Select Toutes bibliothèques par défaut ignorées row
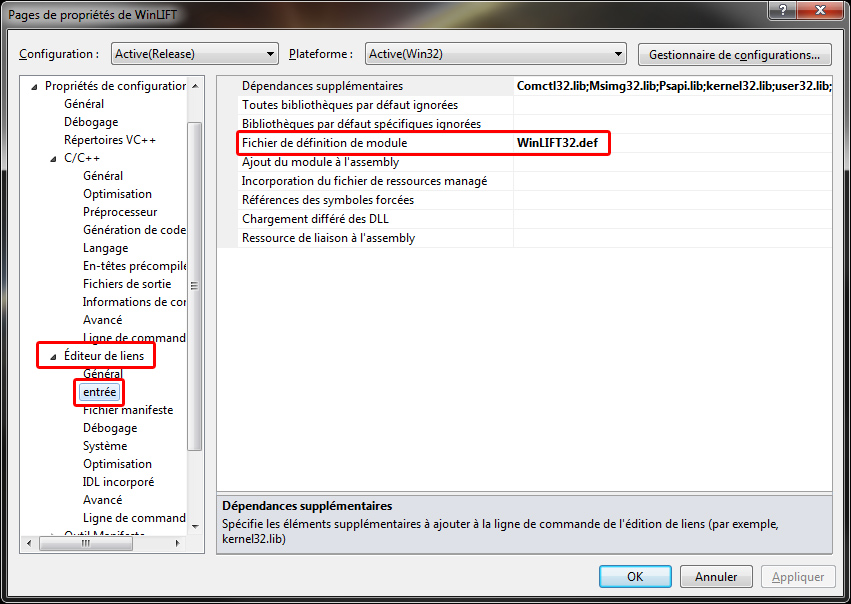Viewport: 851px width, 604px height. pyautogui.click(x=524, y=105)
